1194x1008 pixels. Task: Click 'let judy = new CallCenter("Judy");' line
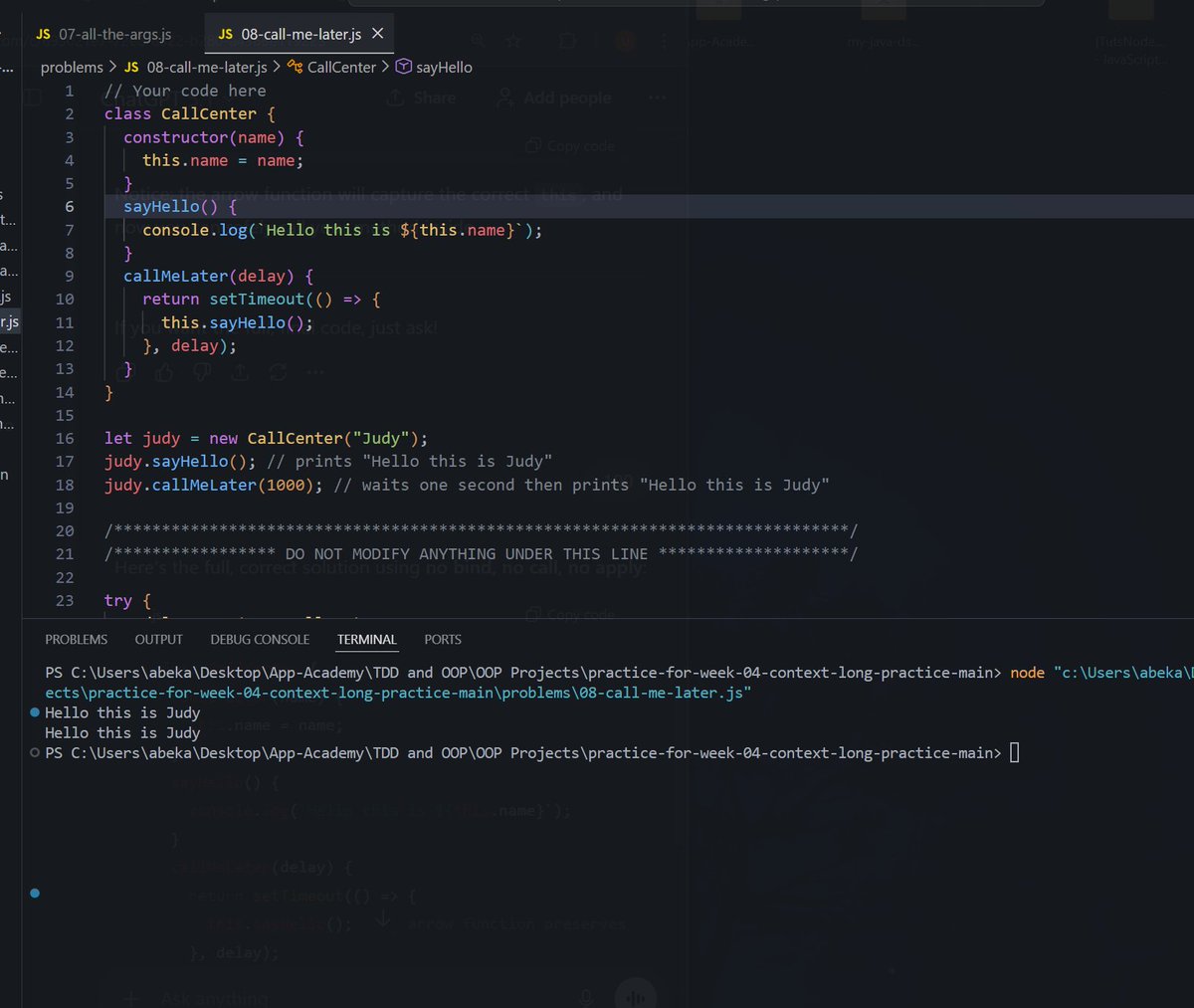[x=267, y=438]
